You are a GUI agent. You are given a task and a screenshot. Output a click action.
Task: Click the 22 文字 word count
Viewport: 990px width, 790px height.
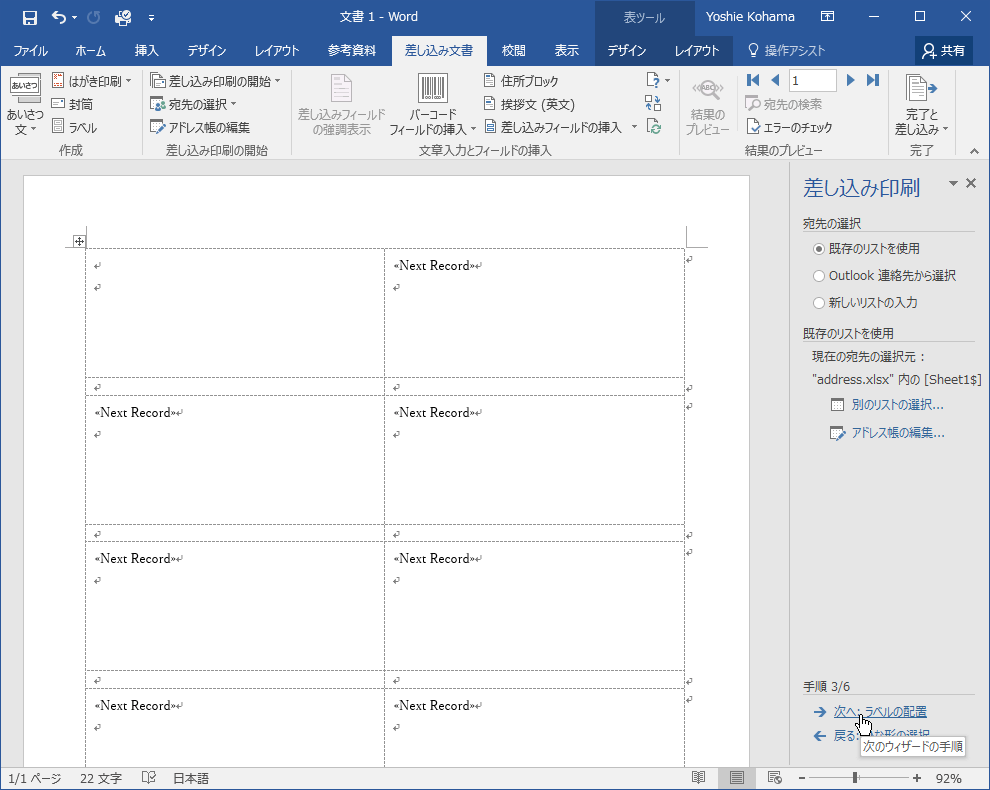100,778
